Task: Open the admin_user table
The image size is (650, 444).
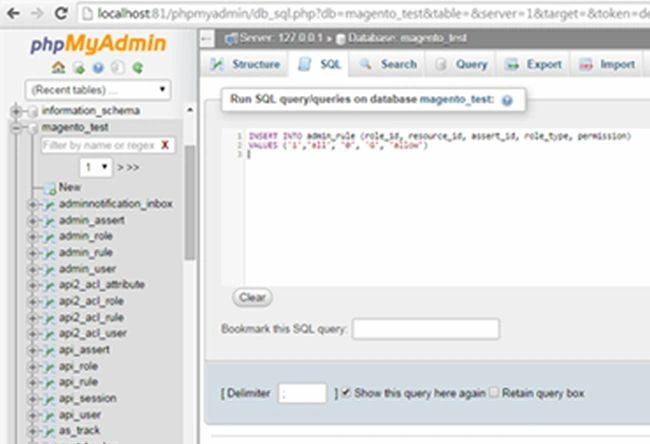Action: pyautogui.click(x=87, y=269)
